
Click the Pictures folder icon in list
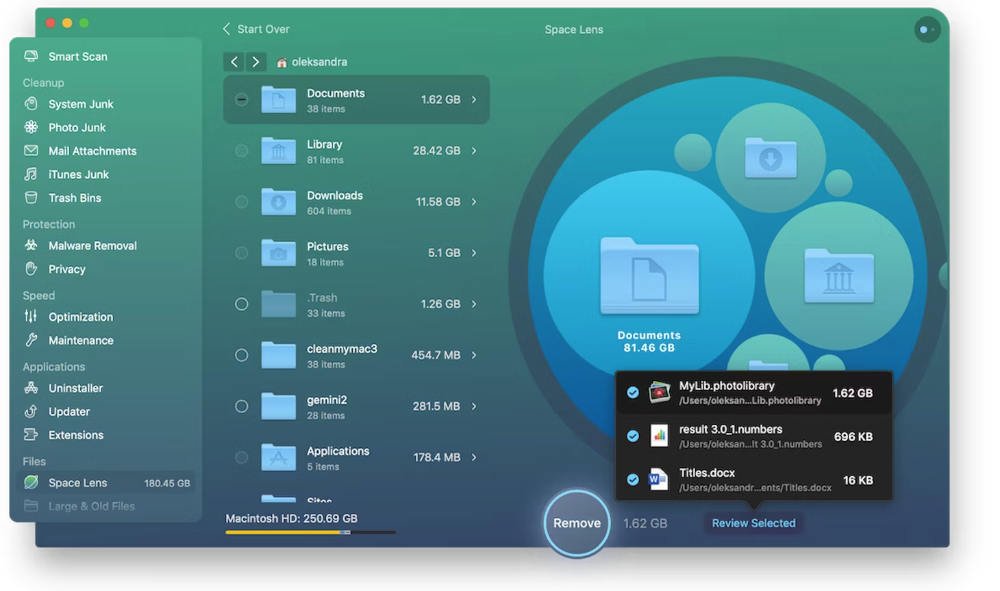coord(278,252)
